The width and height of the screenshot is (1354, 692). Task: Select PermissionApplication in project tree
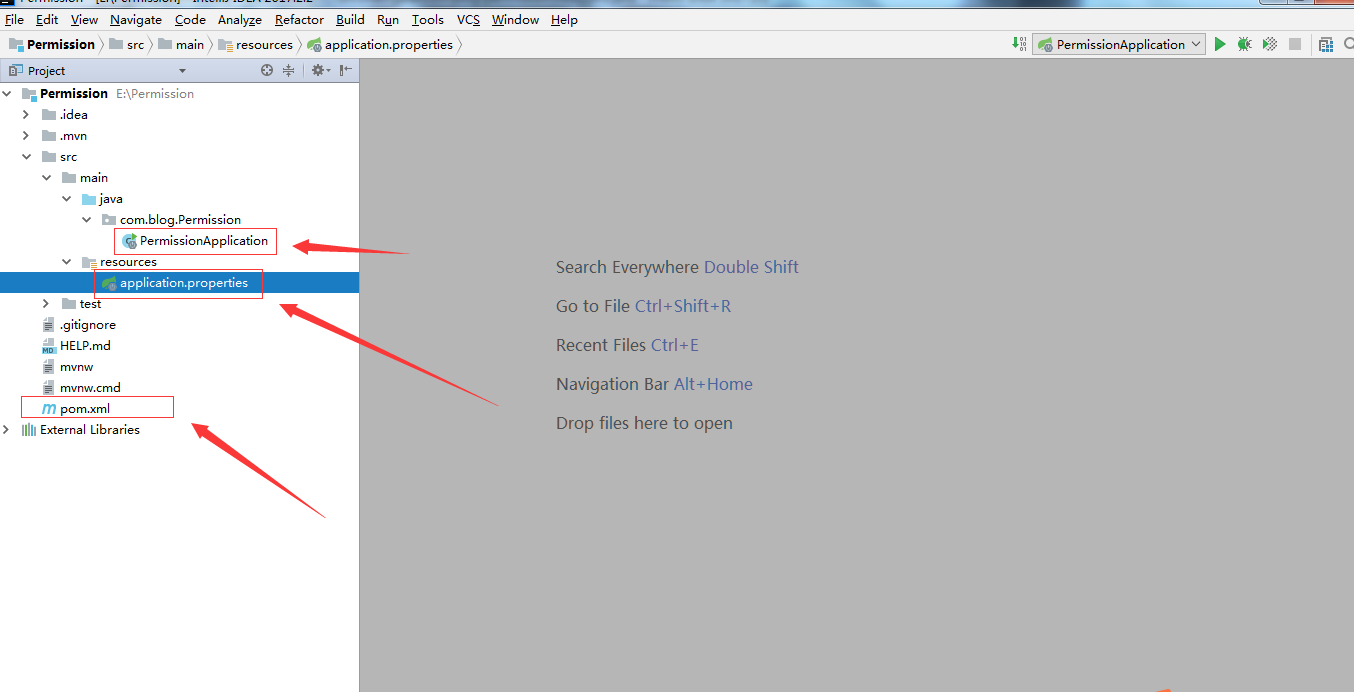pyautogui.click(x=204, y=241)
